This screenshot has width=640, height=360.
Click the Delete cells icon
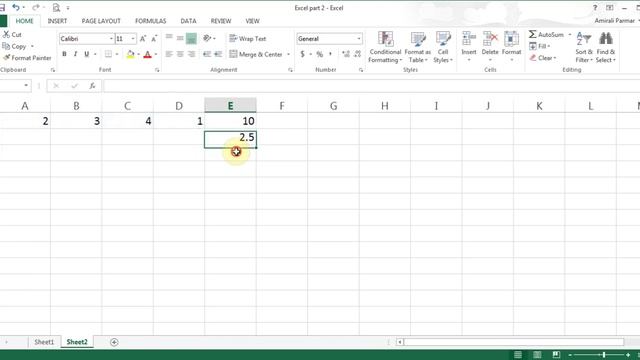tap(490, 40)
